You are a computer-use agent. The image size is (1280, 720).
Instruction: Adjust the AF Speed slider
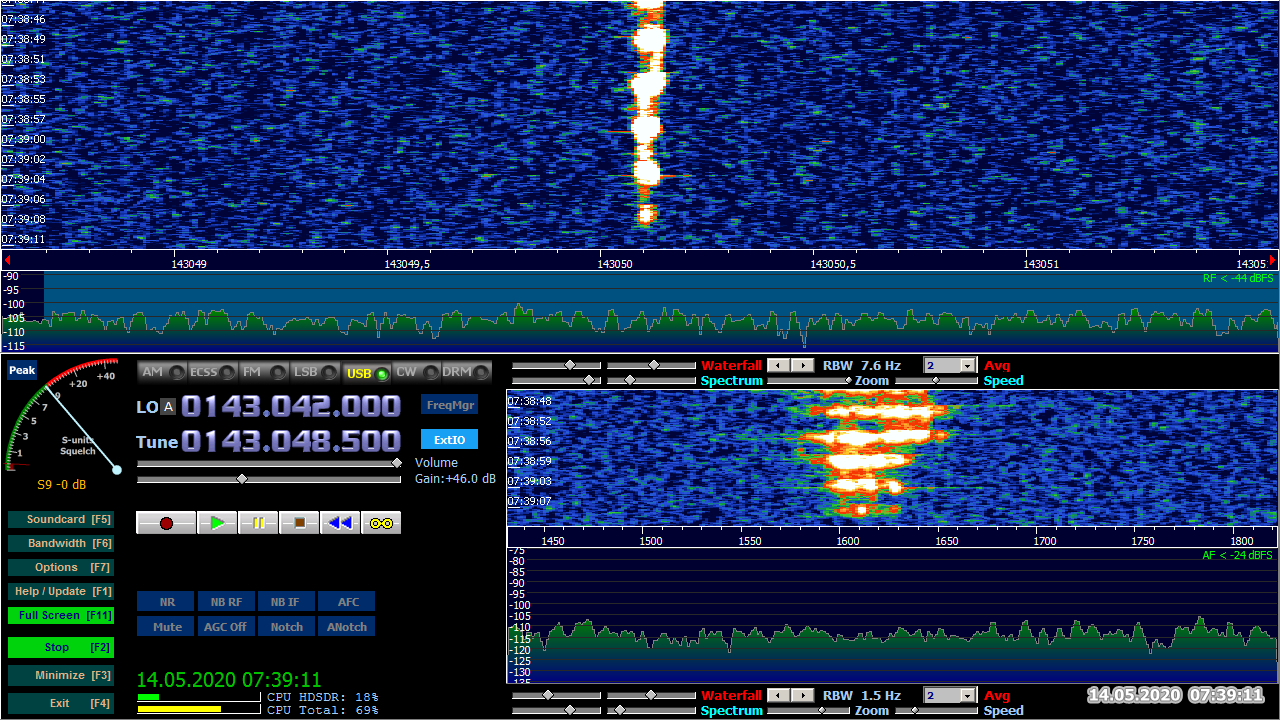click(937, 710)
